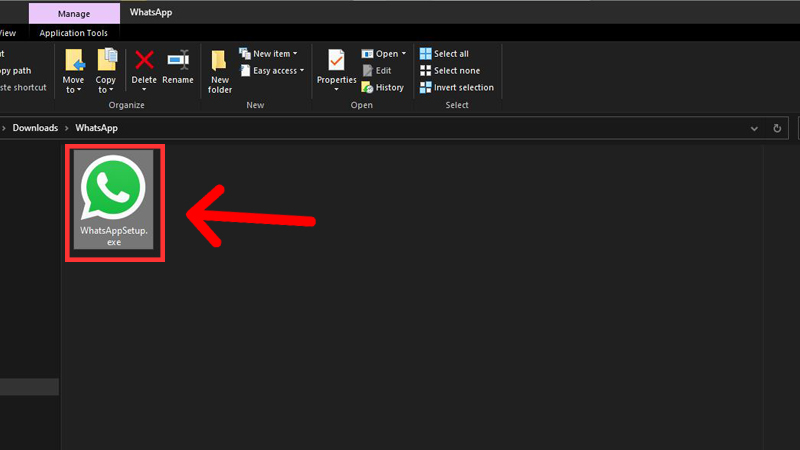Click Select all

pos(444,54)
